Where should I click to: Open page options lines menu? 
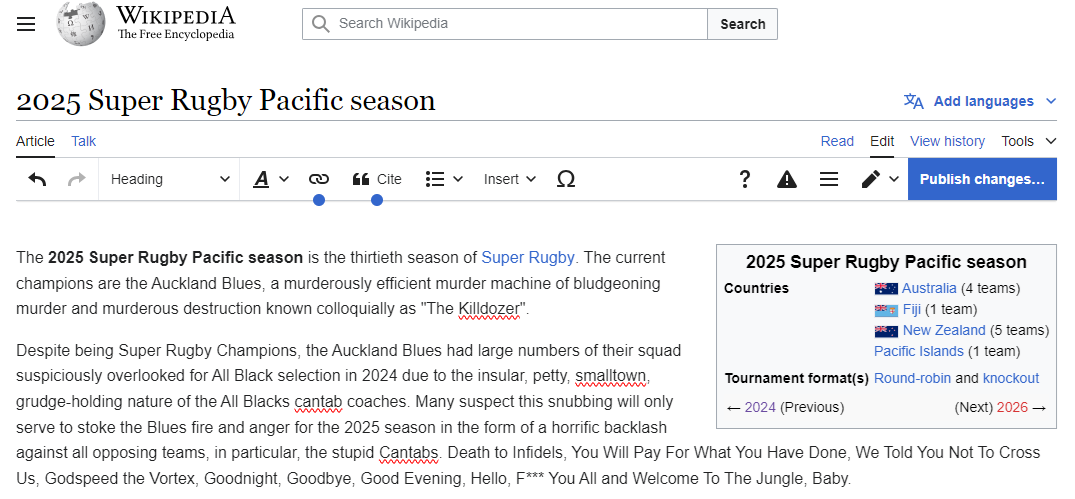(830, 179)
